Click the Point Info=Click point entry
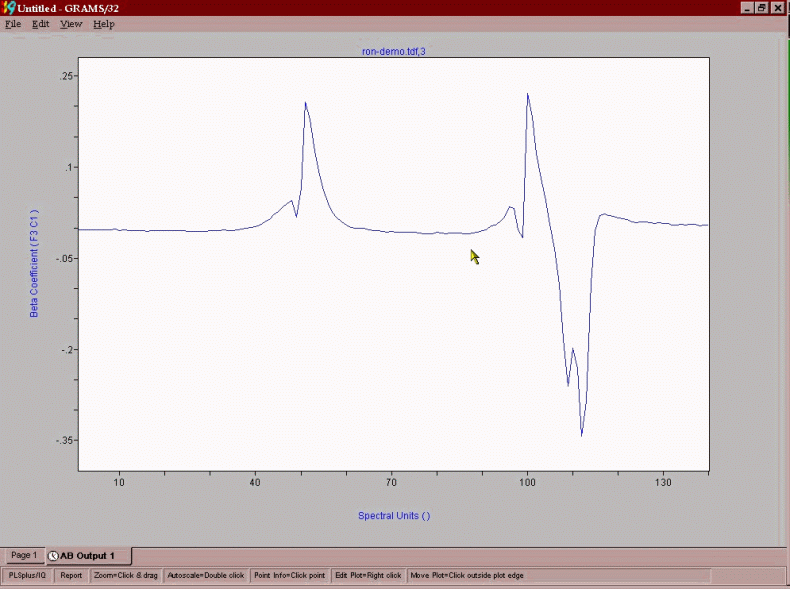The image size is (790, 589). pos(290,575)
